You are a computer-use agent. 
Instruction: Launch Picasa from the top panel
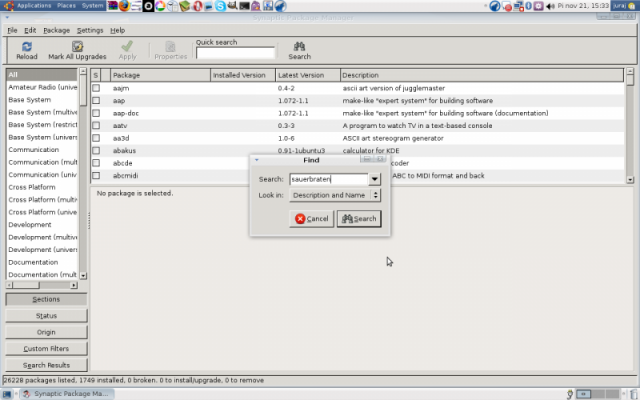pyautogui.click(x=160, y=6)
